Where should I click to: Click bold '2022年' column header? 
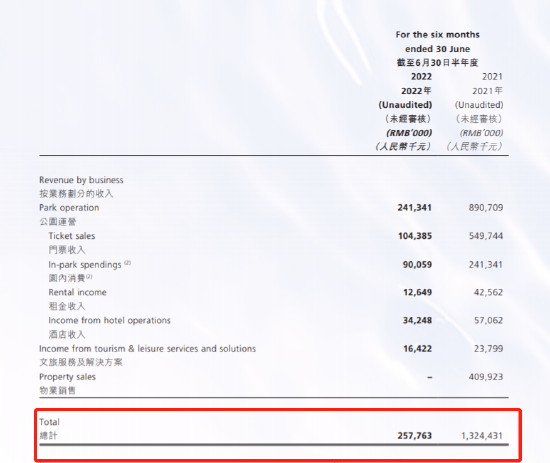click(x=416, y=91)
